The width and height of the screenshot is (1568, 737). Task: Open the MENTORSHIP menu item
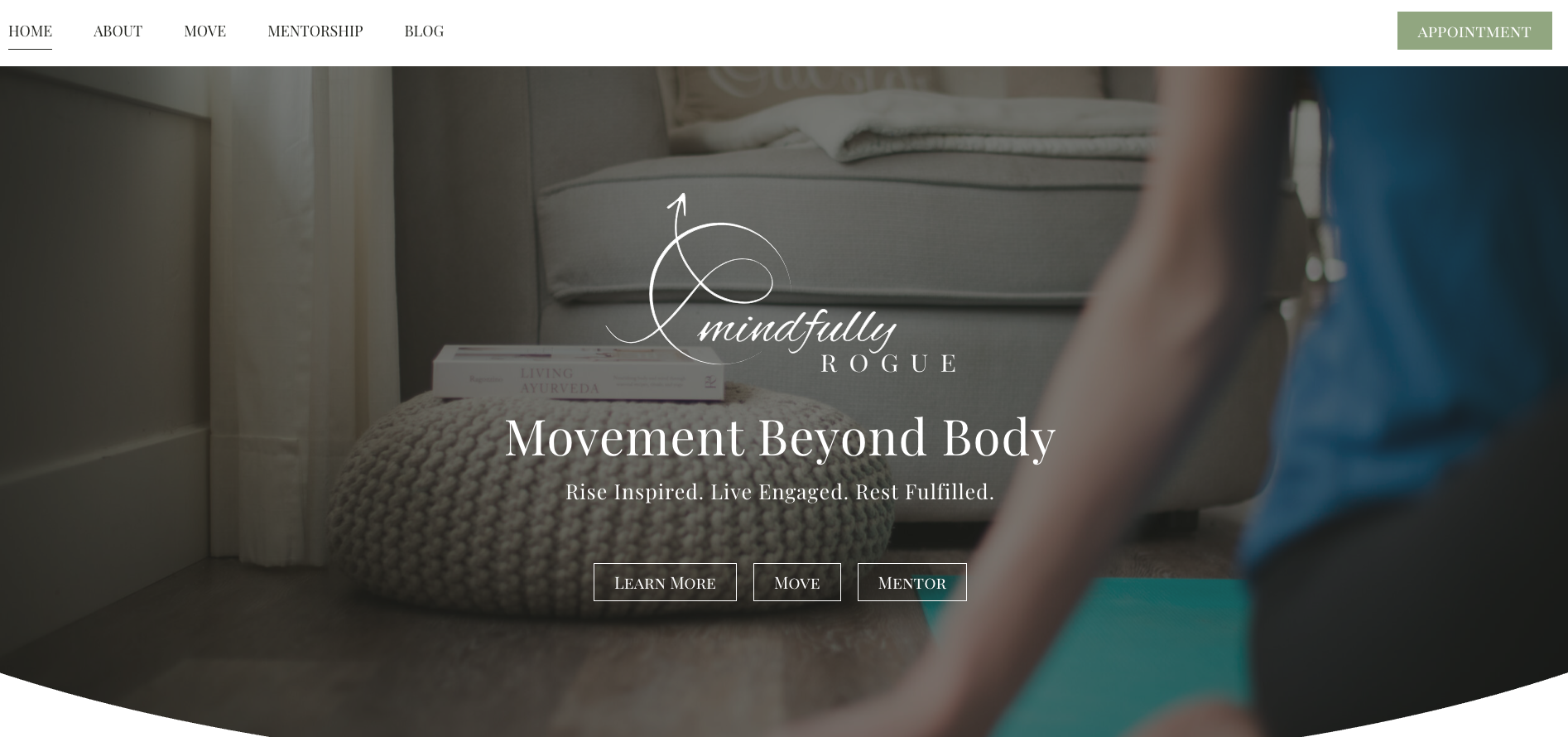tap(315, 31)
